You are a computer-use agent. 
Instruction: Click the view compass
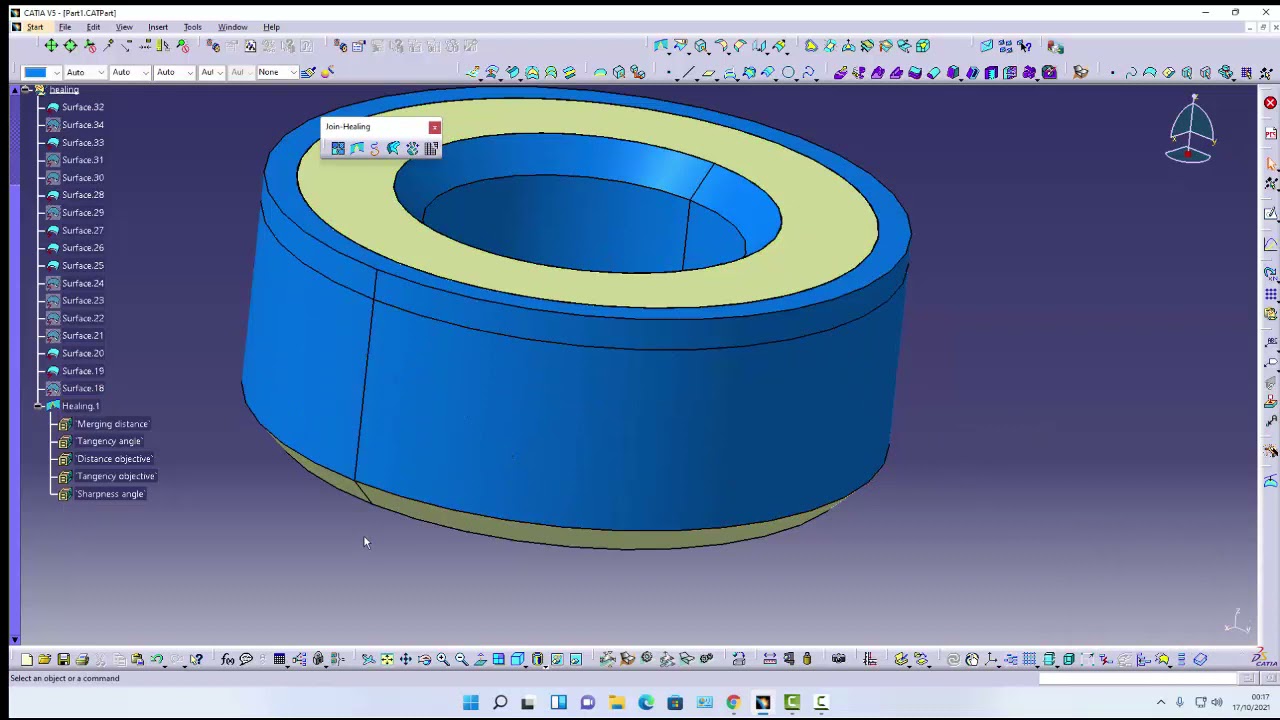point(1192,130)
